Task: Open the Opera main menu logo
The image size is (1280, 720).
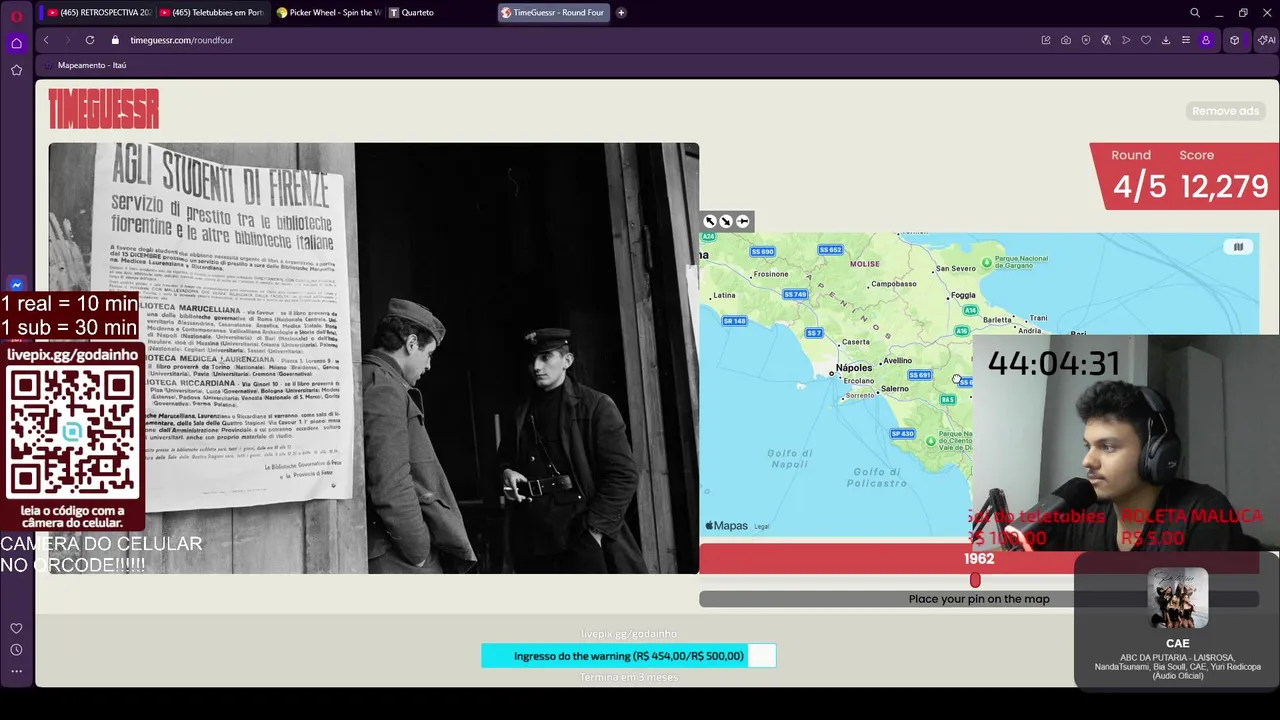Action: [16, 16]
